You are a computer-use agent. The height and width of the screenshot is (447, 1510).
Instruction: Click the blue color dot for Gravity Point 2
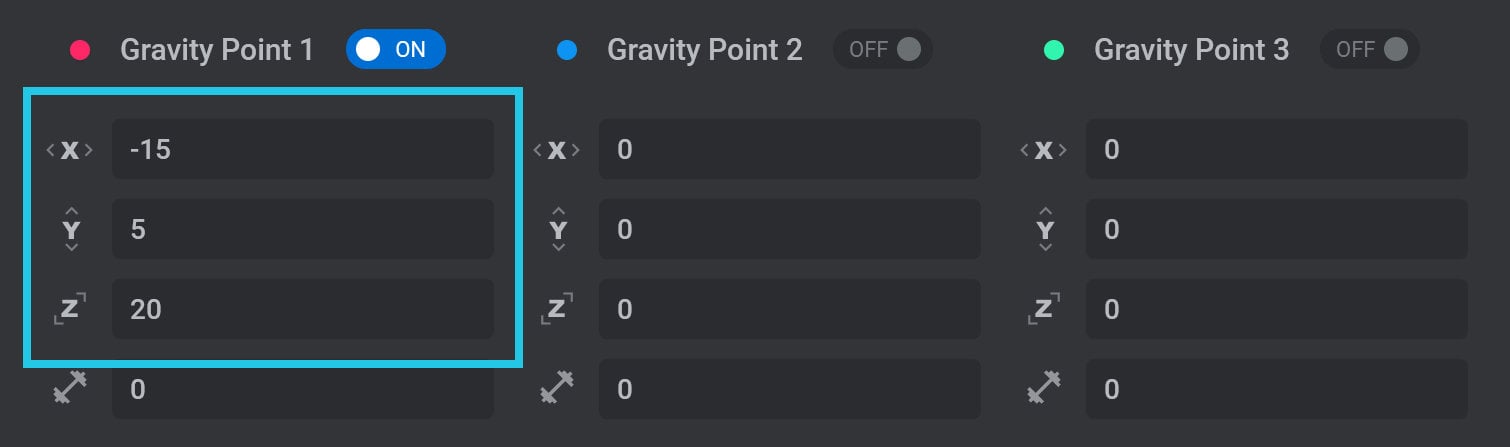pyautogui.click(x=567, y=50)
